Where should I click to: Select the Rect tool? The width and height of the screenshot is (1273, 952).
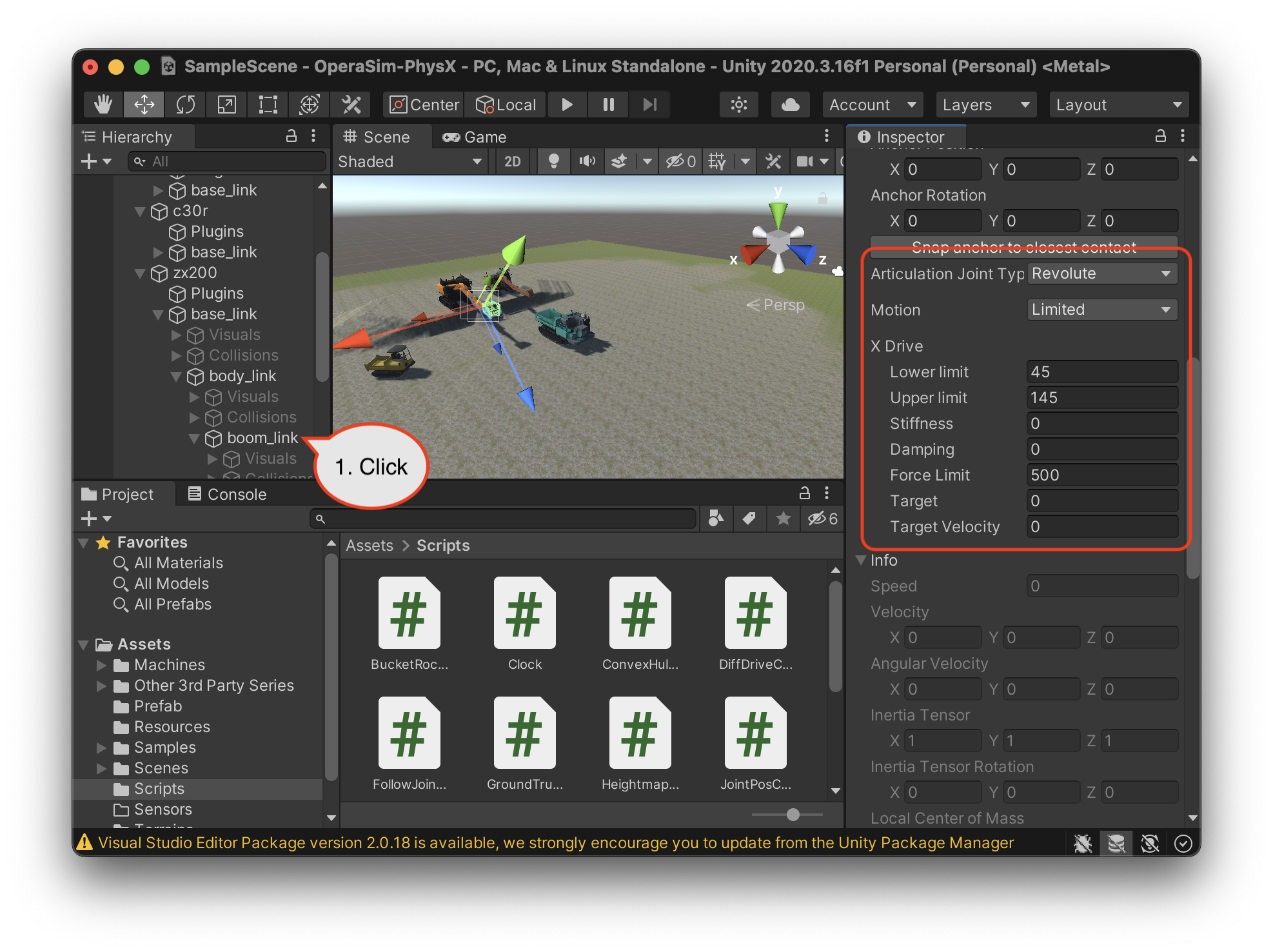point(268,104)
